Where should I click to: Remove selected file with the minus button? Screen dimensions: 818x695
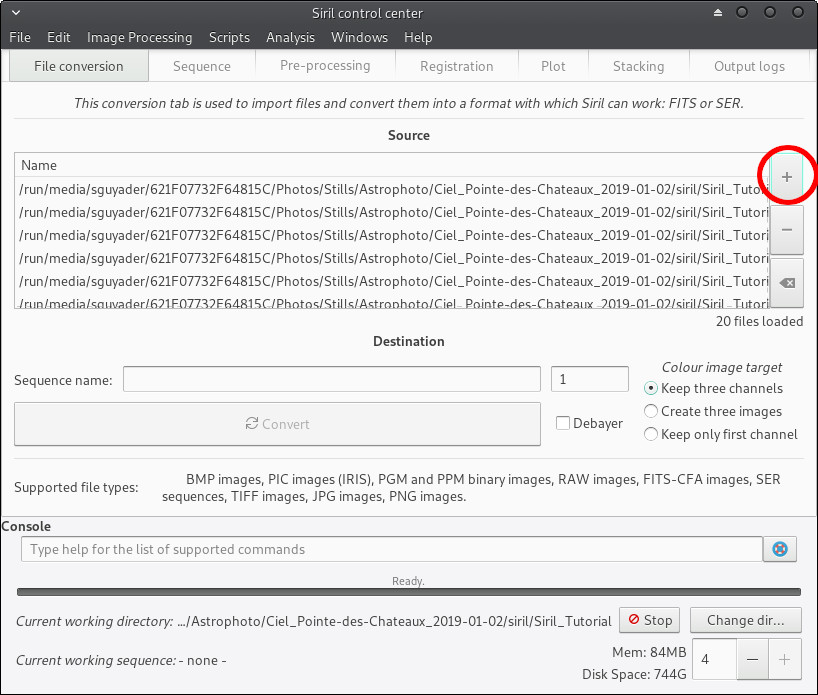(787, 230)
